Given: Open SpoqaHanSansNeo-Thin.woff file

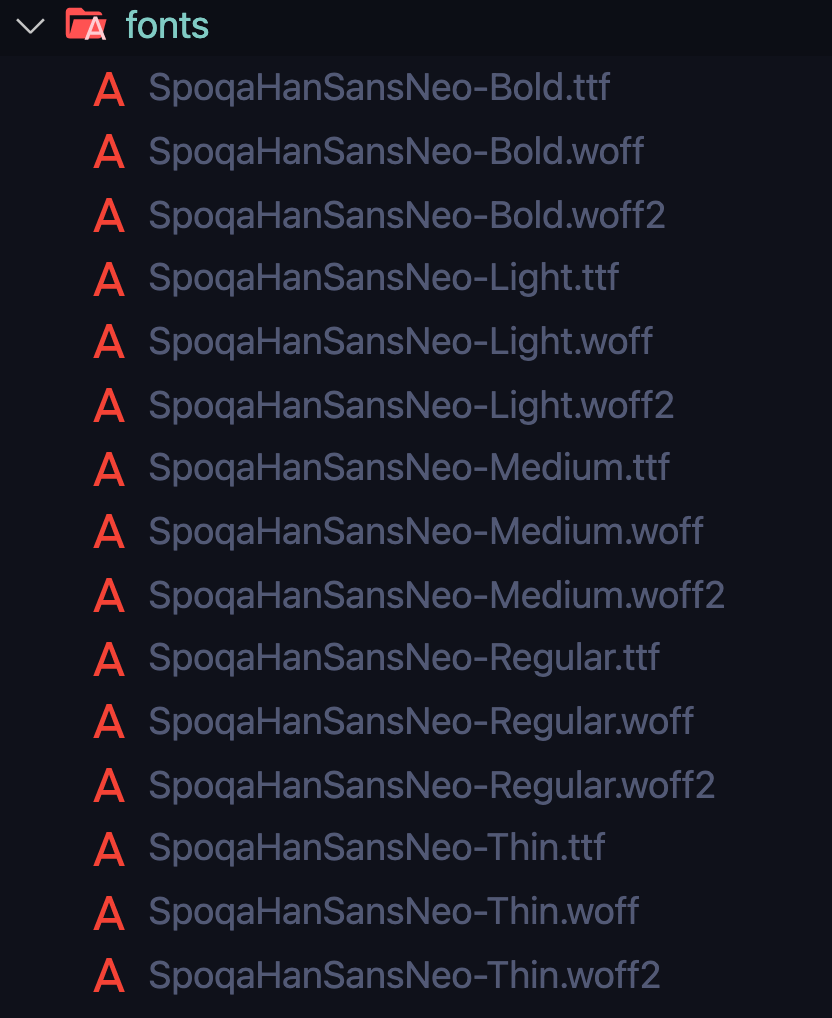Looking at the screenshot, I should 394,912.
